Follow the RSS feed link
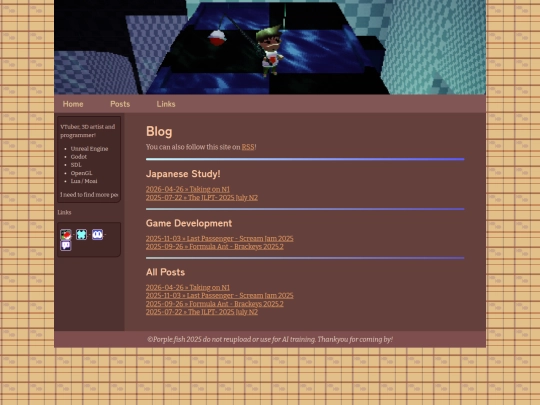The image size is (540, 405). click(x=248, y=147)
